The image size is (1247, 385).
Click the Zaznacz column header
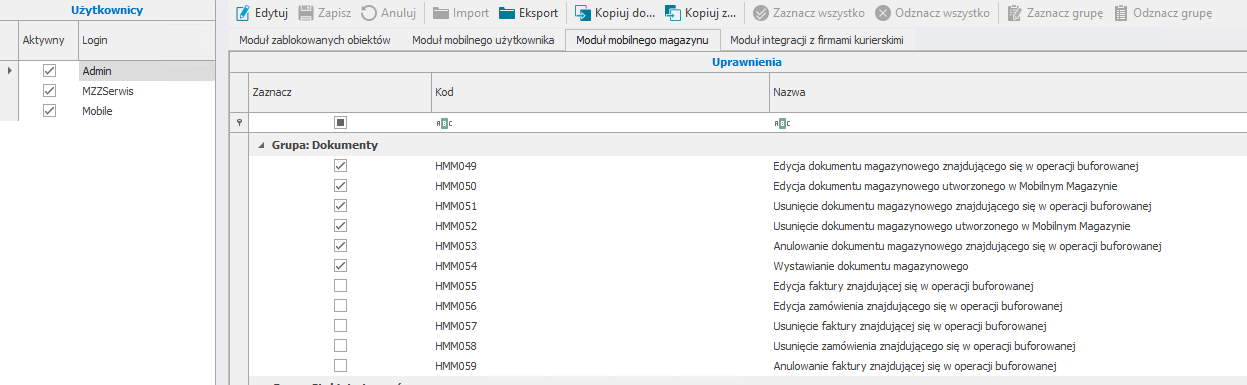[340, 92]
